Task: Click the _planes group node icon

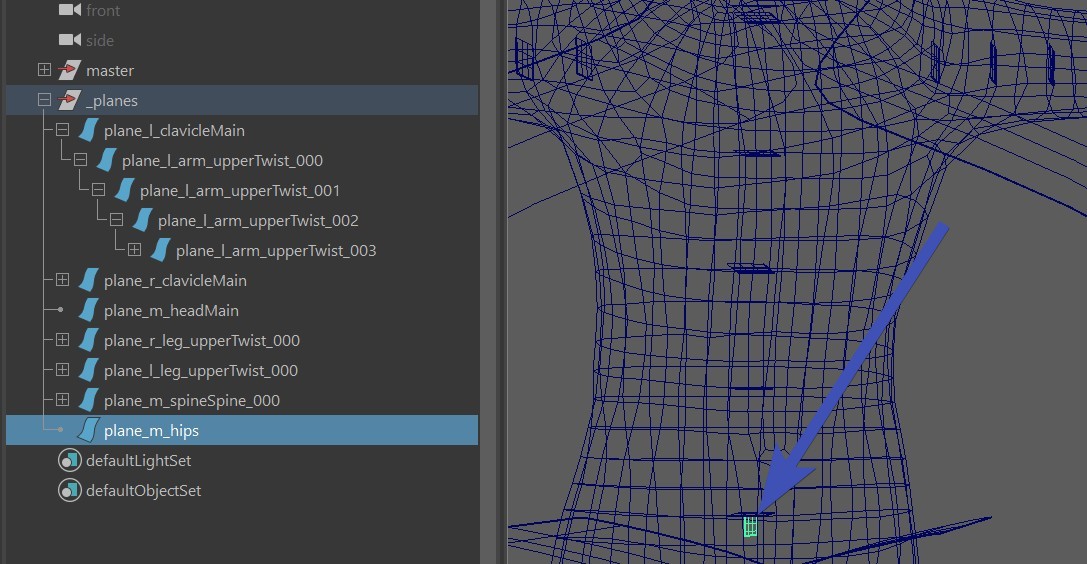Action: pos(69,100)
